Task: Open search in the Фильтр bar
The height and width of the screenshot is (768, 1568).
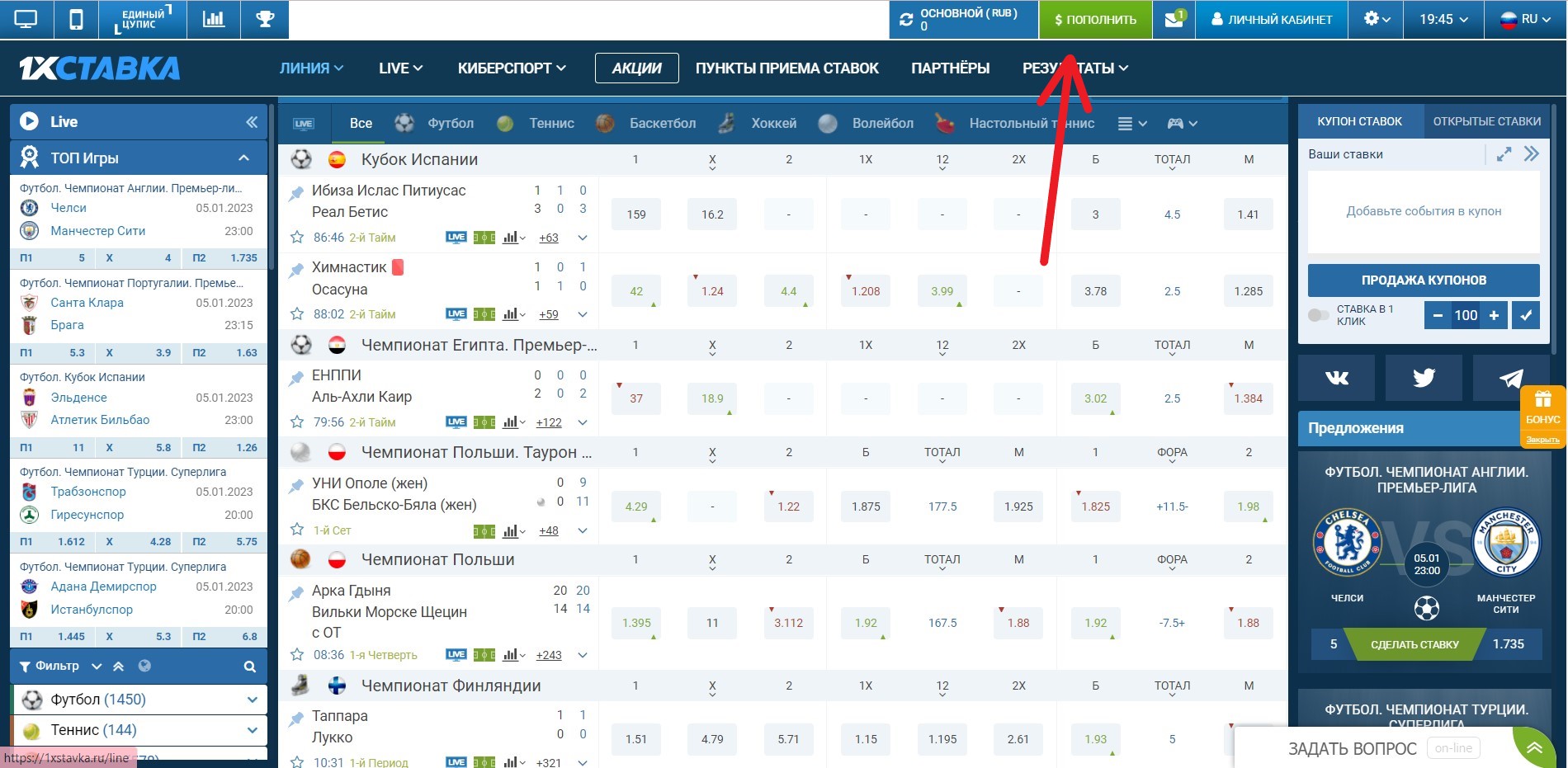Action: coord(250,667)
